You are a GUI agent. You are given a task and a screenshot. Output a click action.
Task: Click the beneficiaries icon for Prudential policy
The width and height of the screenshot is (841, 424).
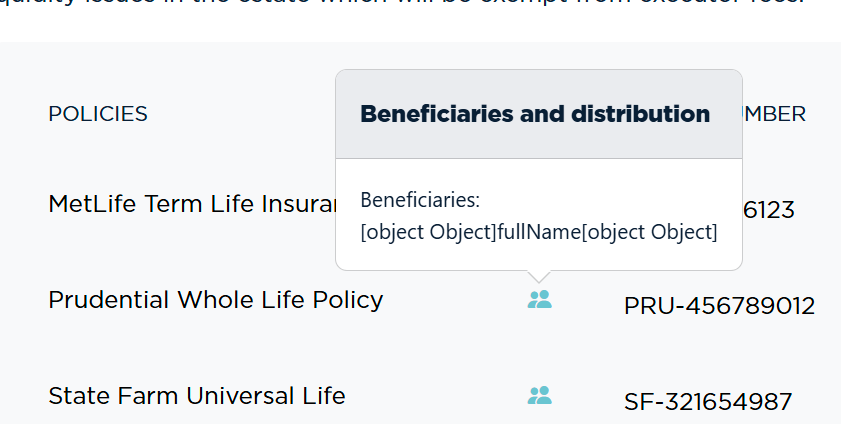tap(539, 299)
